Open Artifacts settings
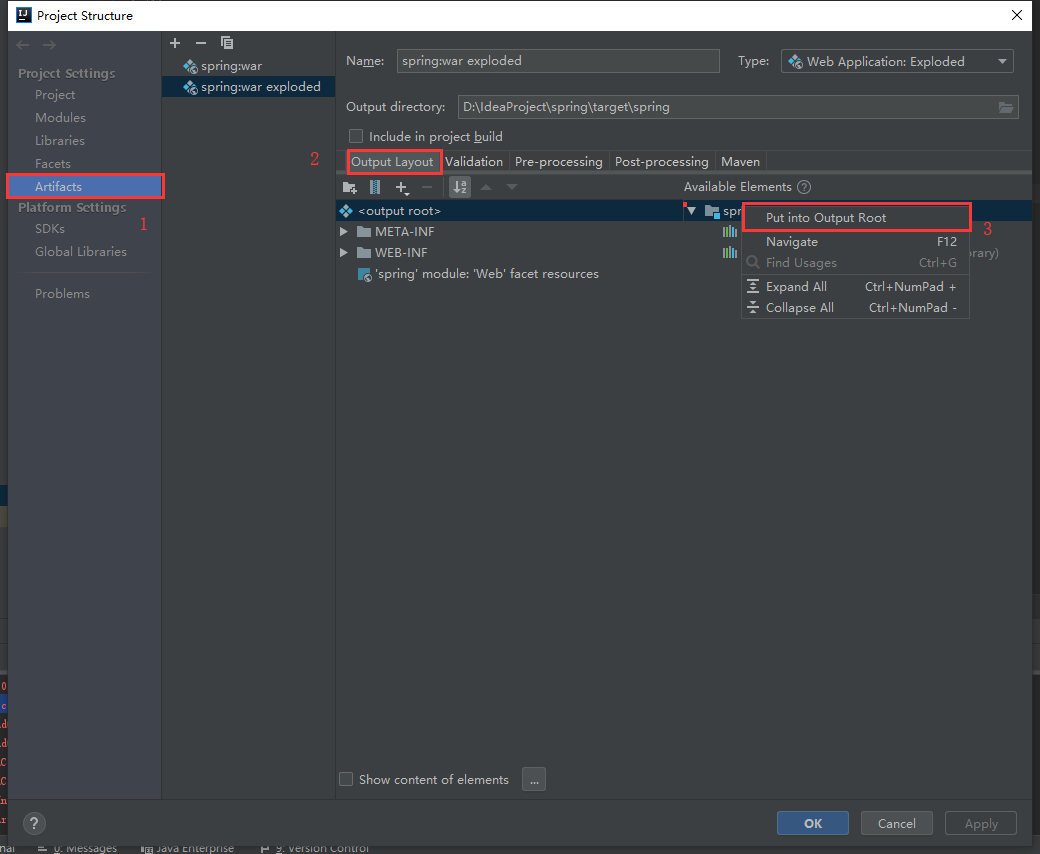This screenshot has height=854, width=1040. [x=85, y=186]
